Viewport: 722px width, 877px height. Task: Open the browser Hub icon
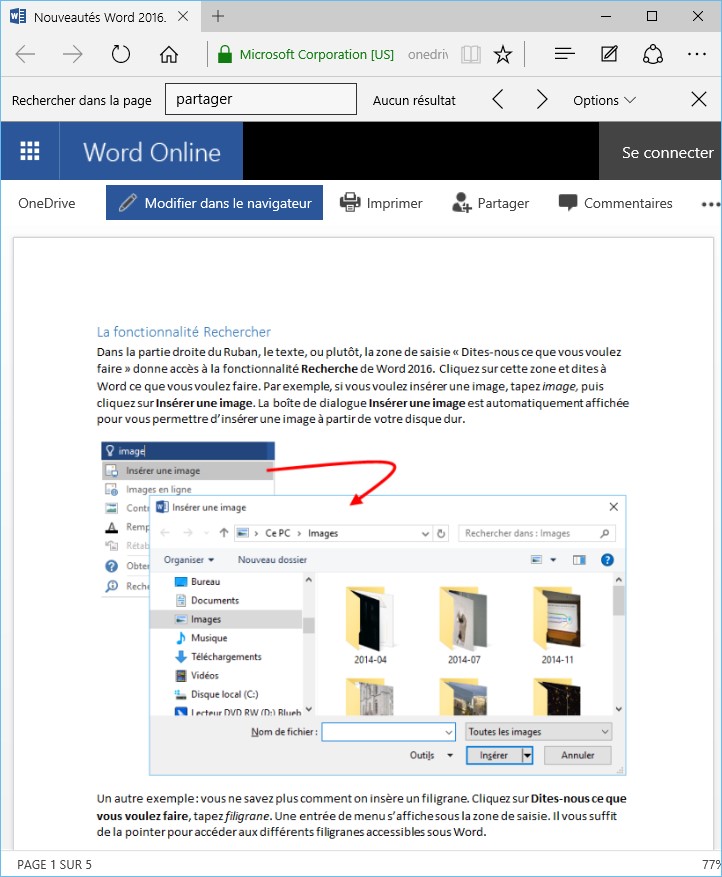click(x=564, y=55)
